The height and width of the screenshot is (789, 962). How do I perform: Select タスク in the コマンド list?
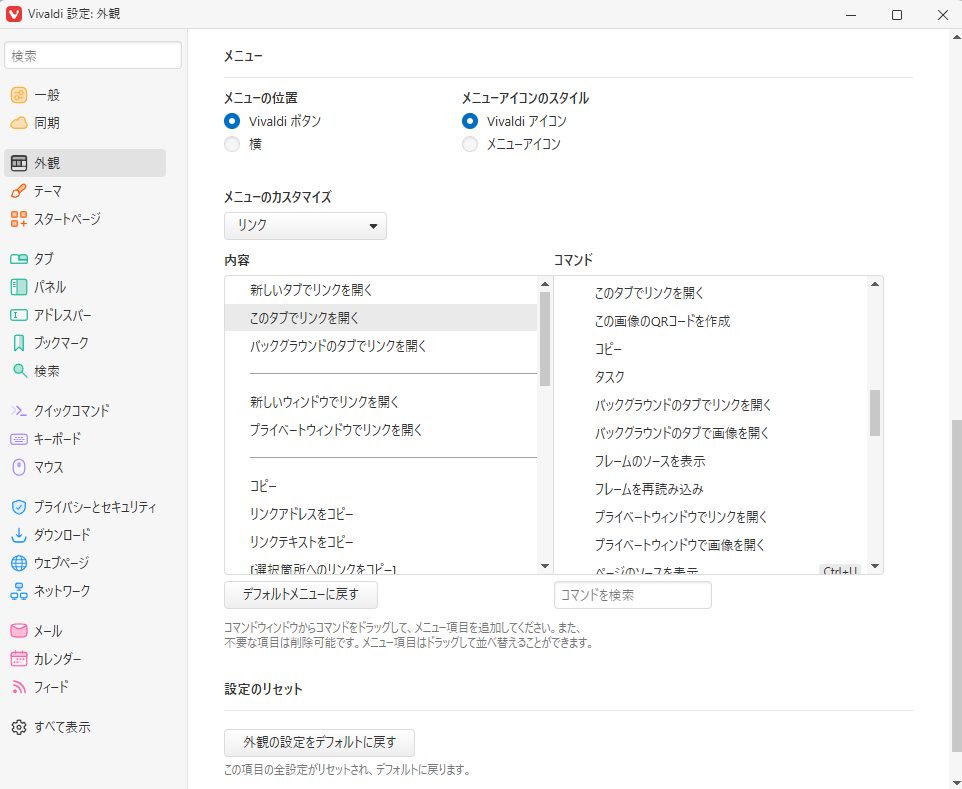(711, 377)
